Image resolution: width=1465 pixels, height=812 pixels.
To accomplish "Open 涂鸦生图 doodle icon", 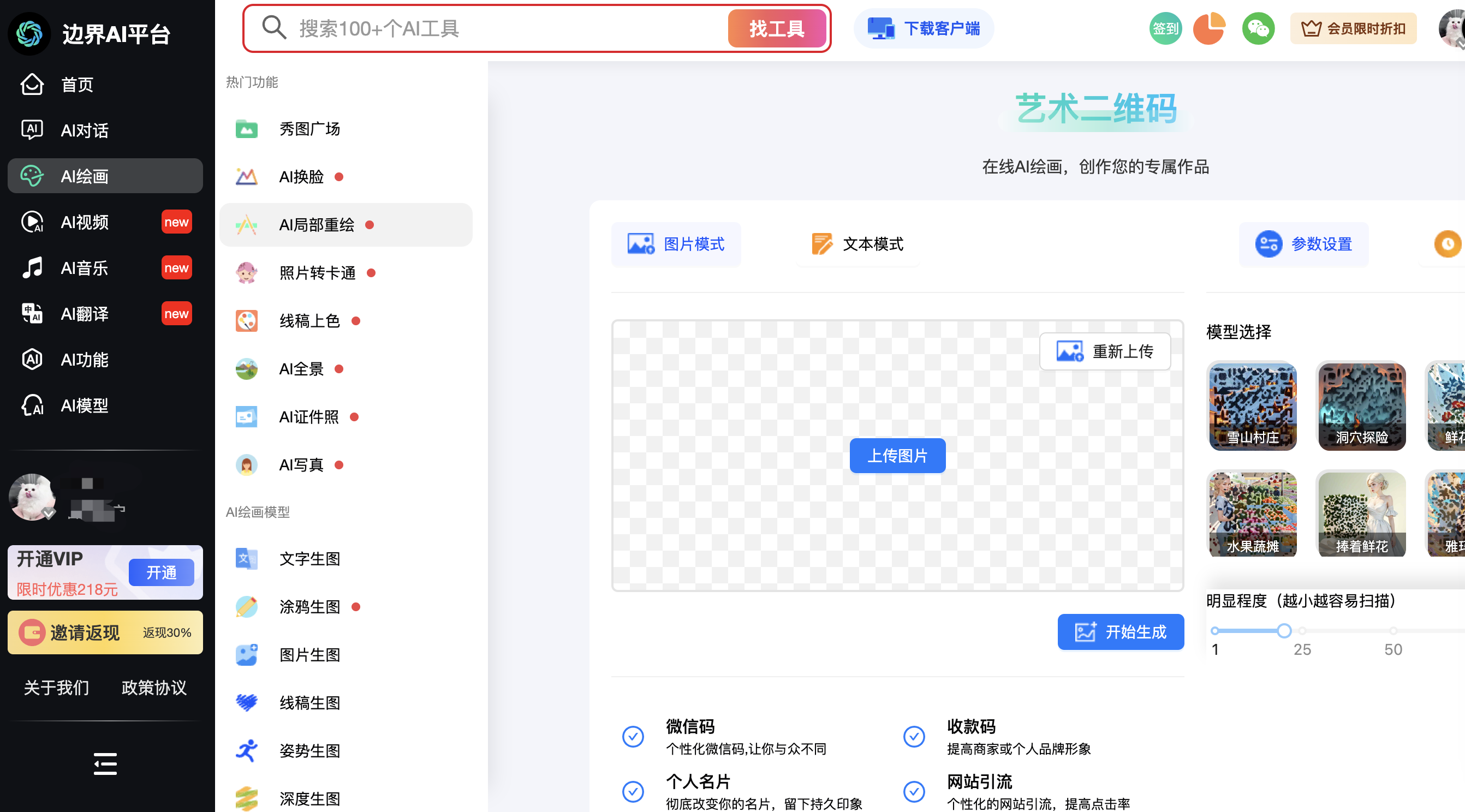I will (246, 607).
